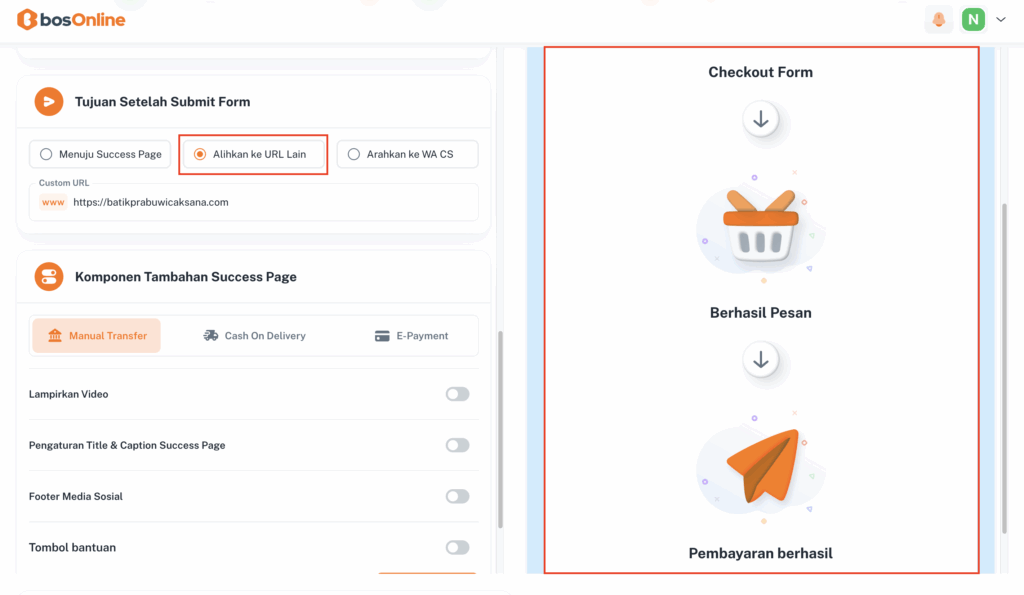
Task: Enable the Lampirkan Video toggle
Action: [x=457, y=394]
